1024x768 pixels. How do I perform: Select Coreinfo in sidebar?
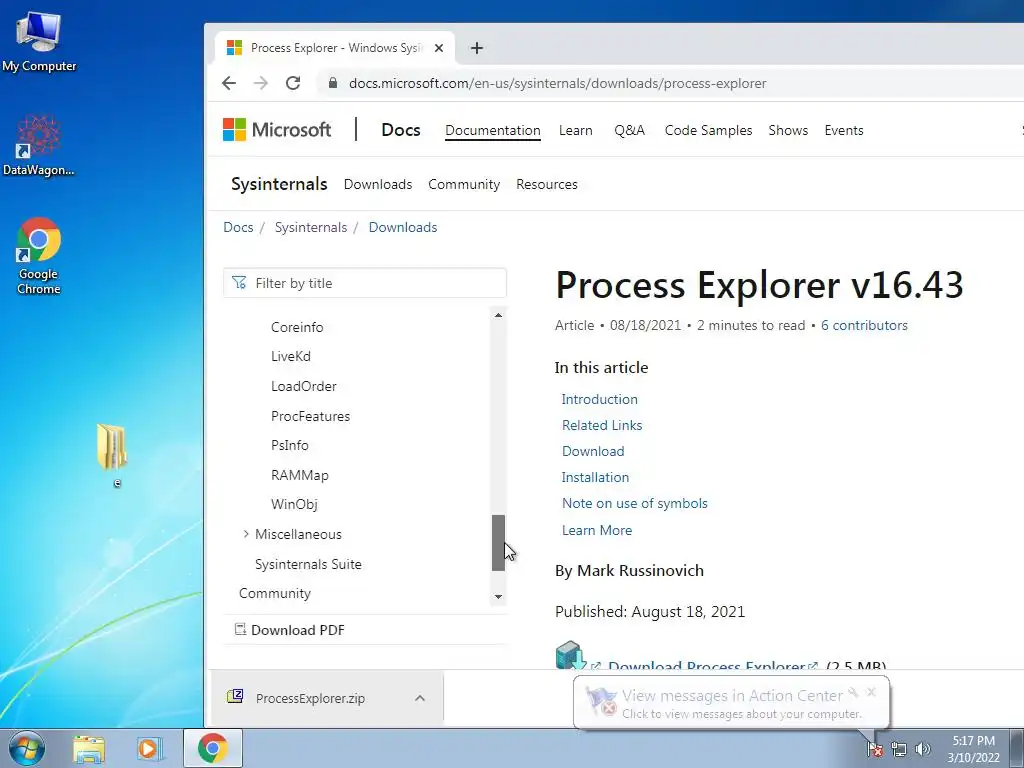click(x=297, y=327)
